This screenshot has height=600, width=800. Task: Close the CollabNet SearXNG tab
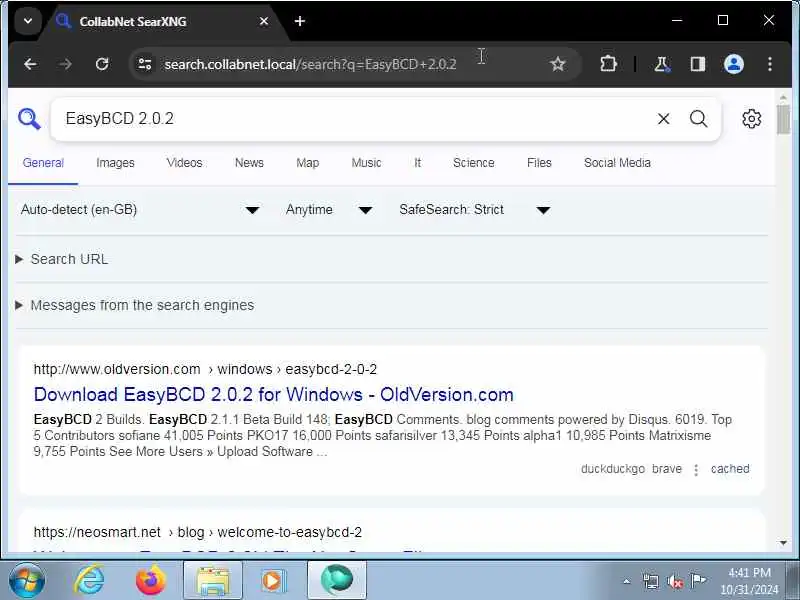[x=264, y=21]
